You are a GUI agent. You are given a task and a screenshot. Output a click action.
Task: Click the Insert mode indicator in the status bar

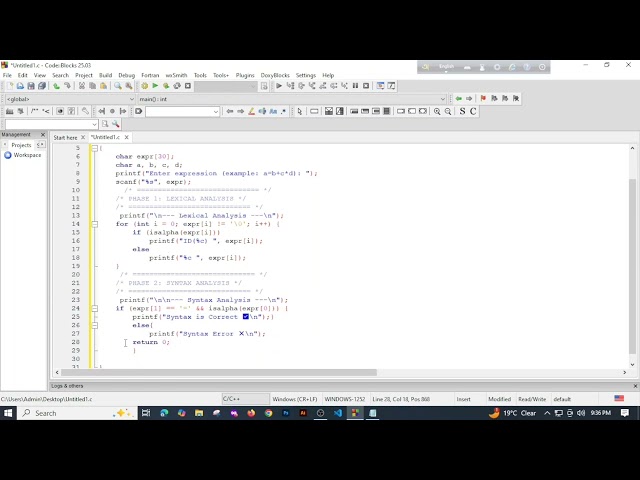[x=464, y=399]
